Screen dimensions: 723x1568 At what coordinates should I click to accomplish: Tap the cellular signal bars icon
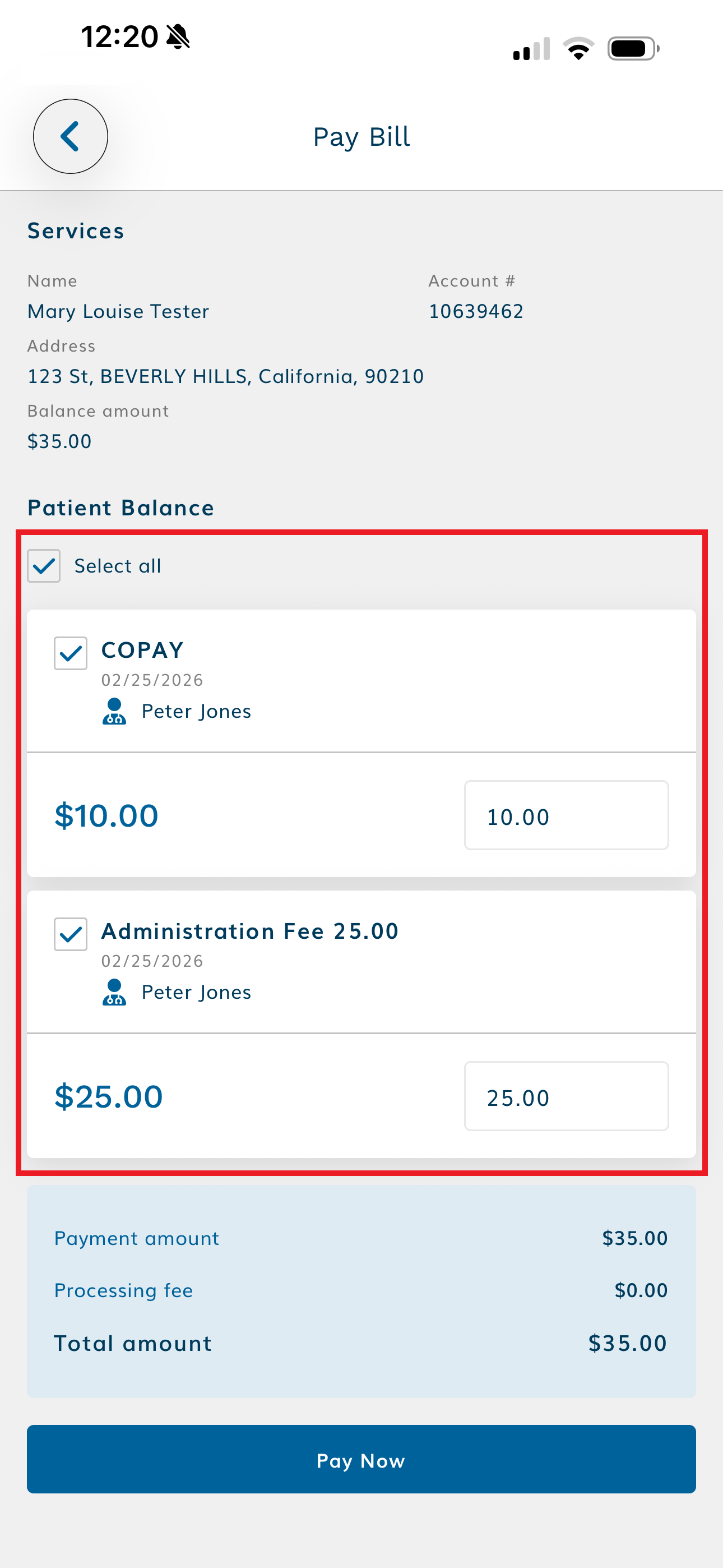tap(531, 49)
